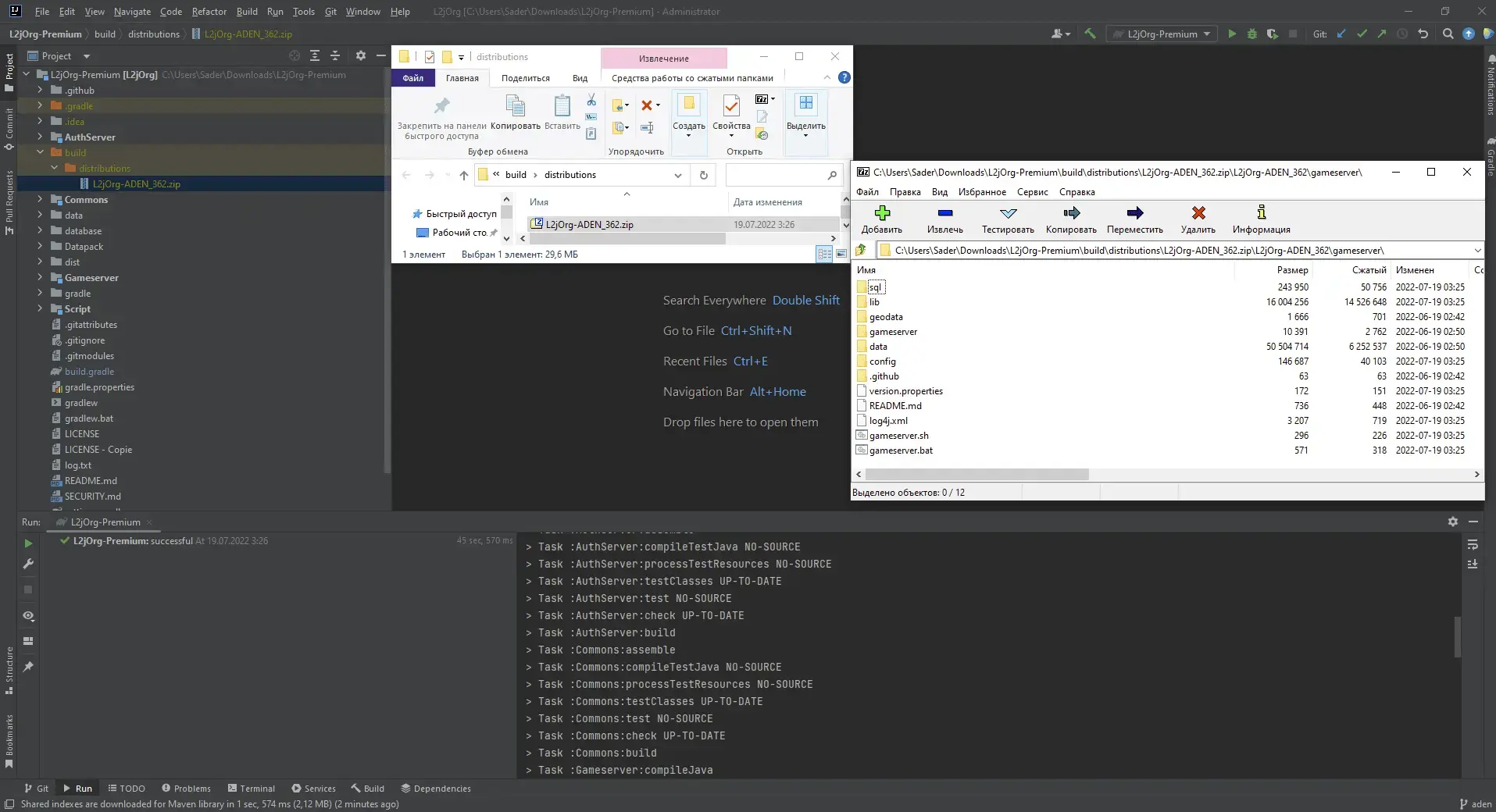Screen dimensions: 1496x812
Task: Open the Navigate menu
Action: point(132,12)
